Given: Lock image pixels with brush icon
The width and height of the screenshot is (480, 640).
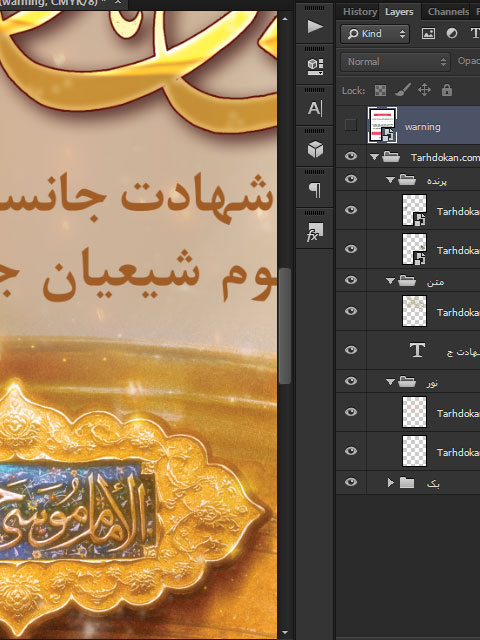Looking at the screenshot, I should tap(402, 90).
